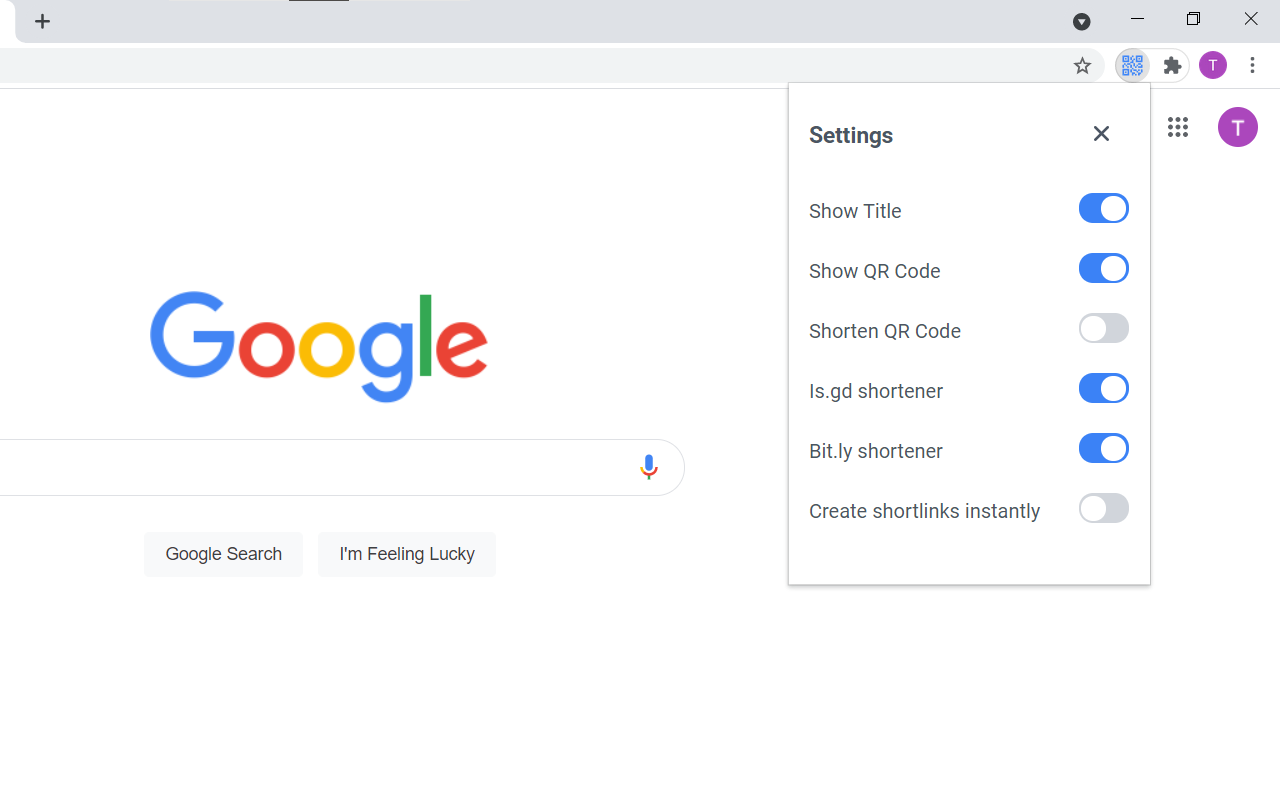Enable the Shorten QR Code toggle
The height and width of the screenshot is (800, 1280).
pyautogui.click(x=1104, y=328)
